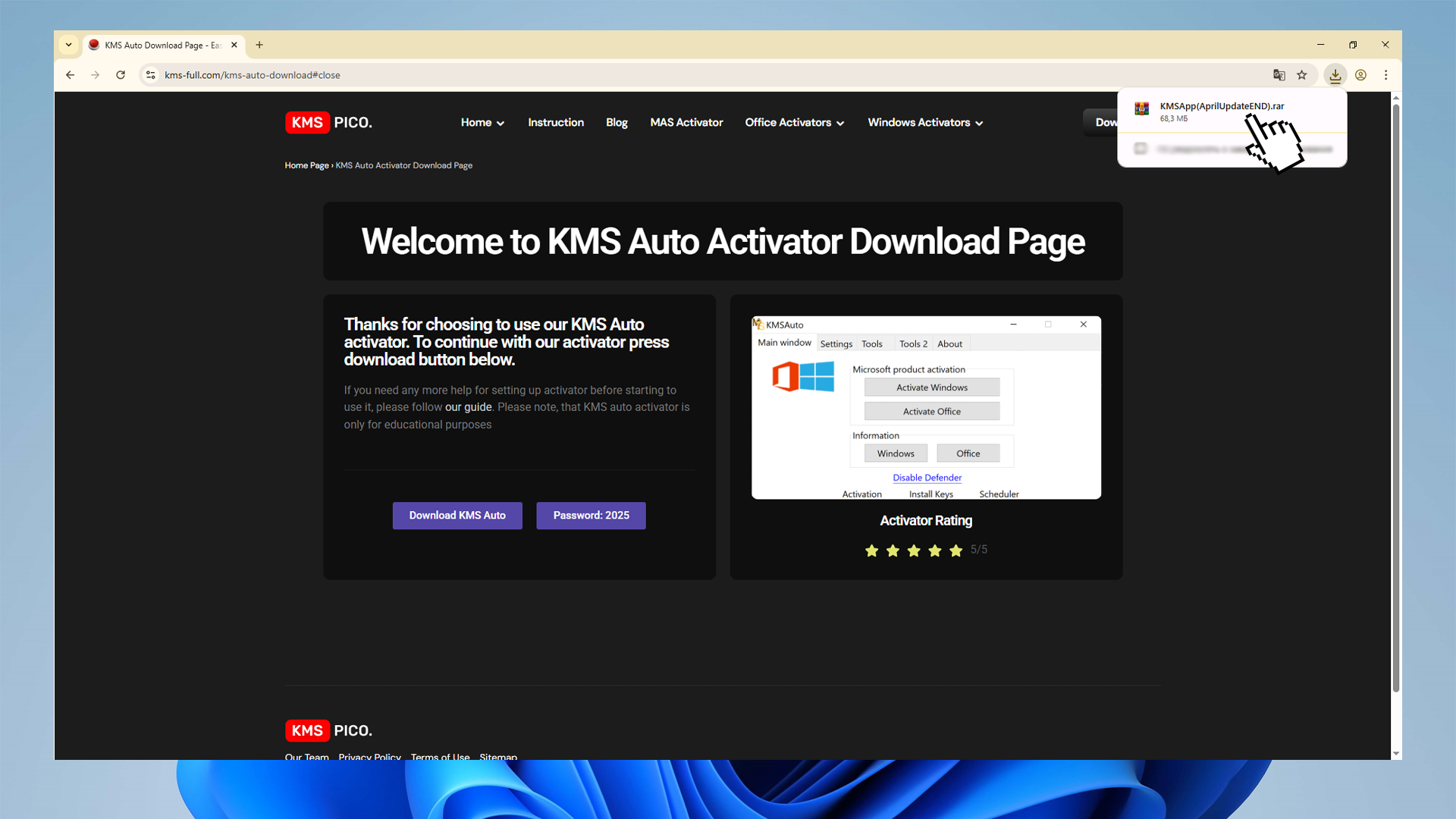Expand the tab search dropdown arrow
This screenshot has height=819, width=1456.
[68, 45]
